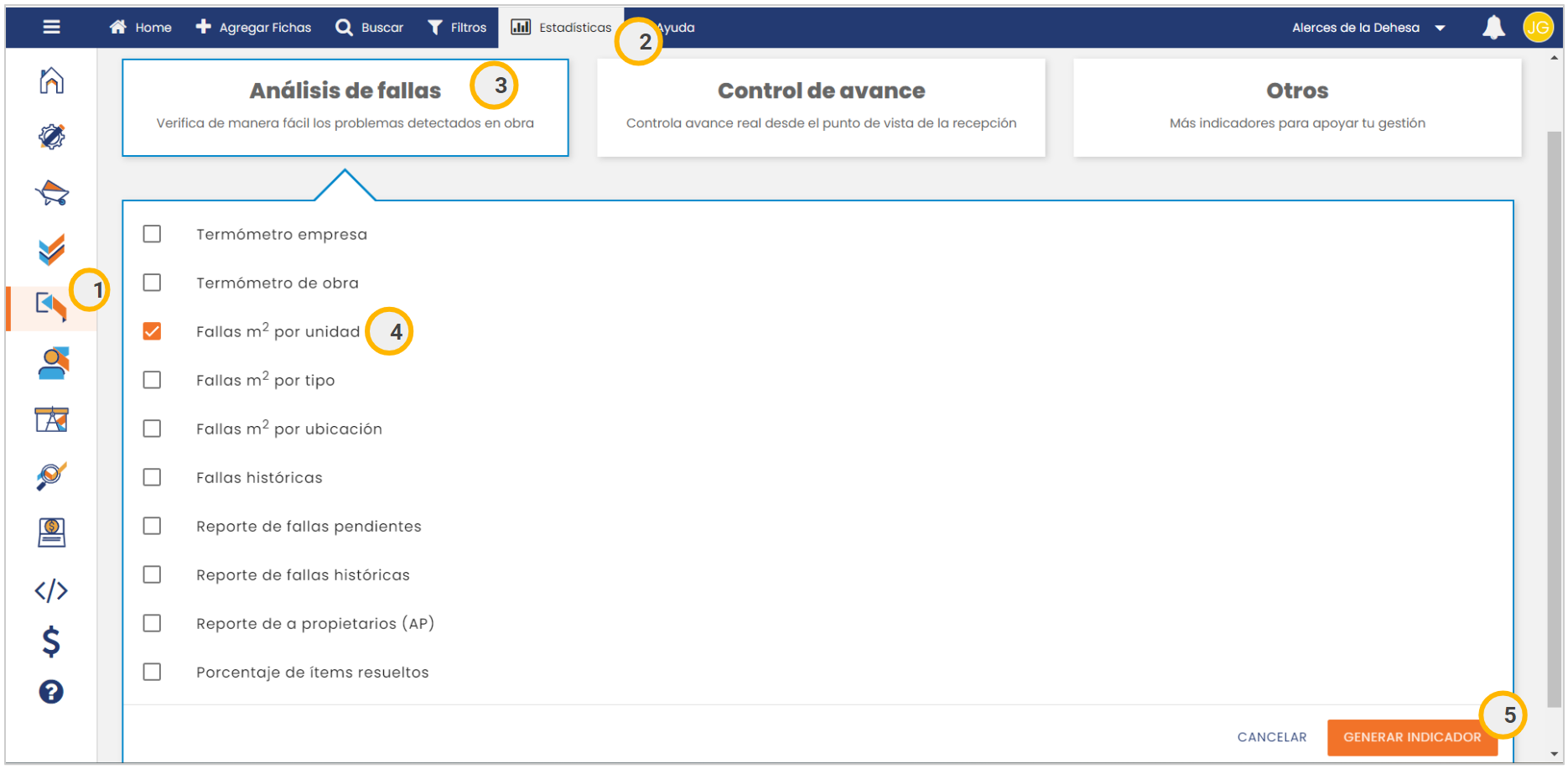
Task: Click the notifications bell icon
Action: click(x=1493, y=28)
